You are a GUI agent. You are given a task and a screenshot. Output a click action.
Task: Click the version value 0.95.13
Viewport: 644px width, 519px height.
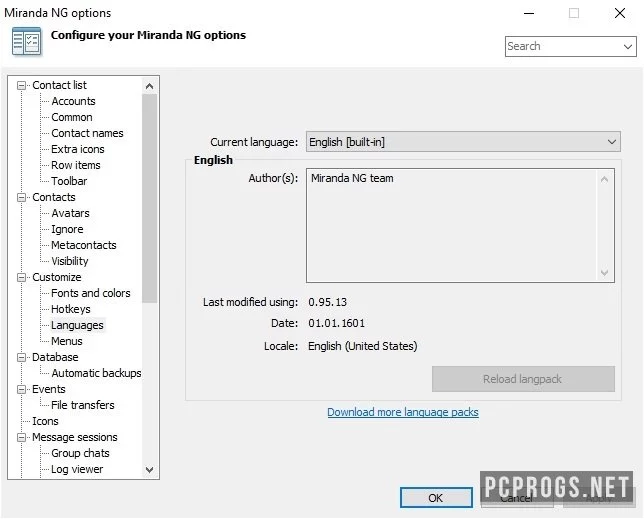[327, 302]
